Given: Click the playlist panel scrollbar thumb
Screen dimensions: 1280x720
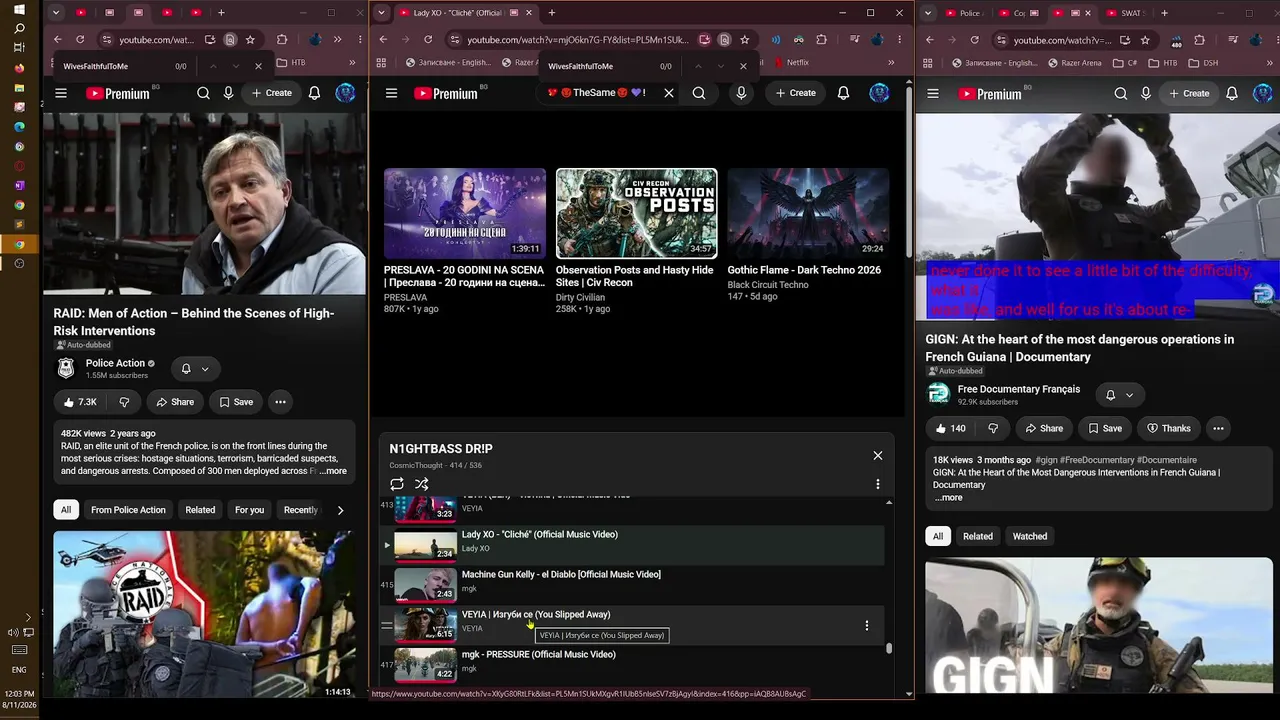Looking at the screenshot, I should click(888, 648).
